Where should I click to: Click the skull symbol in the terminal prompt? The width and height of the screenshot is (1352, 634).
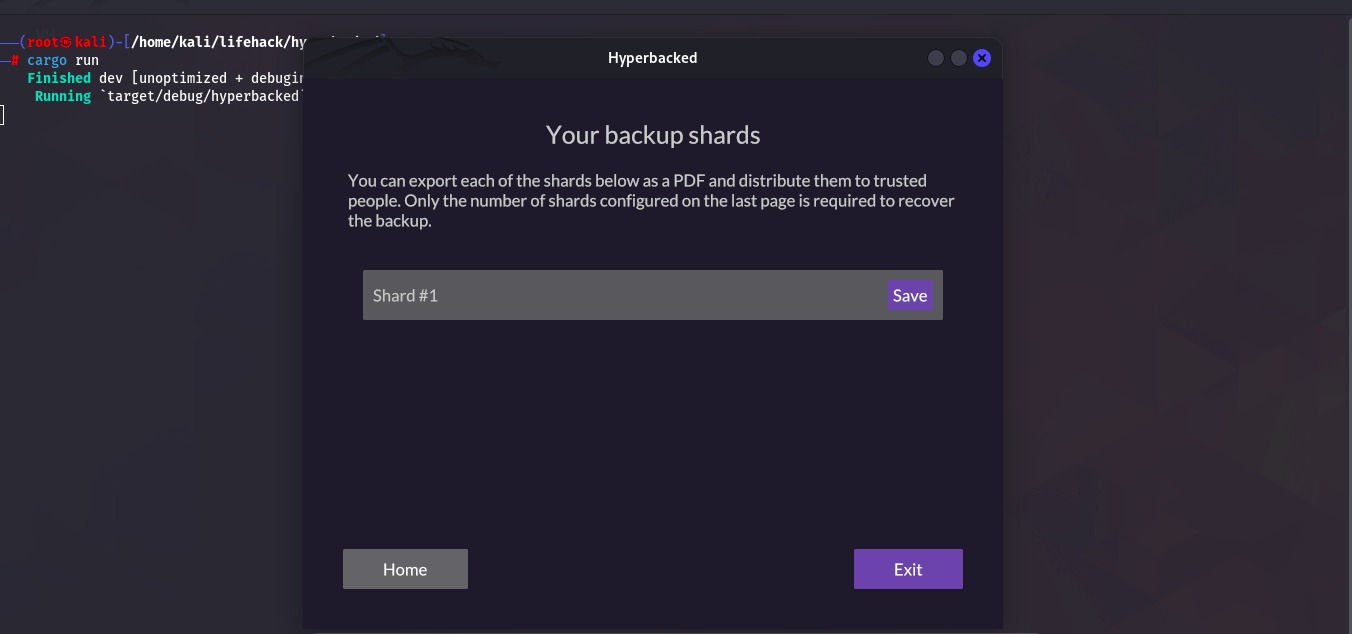click(x=67, y=42)
